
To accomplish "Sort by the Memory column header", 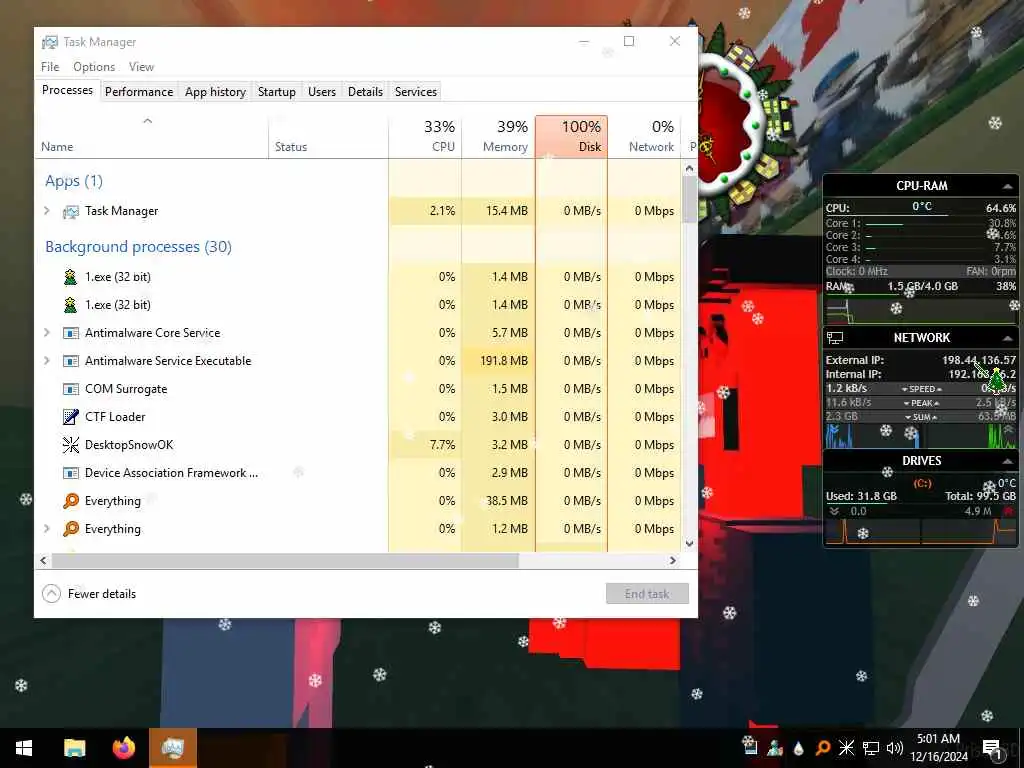I will [x=498, y=136].
